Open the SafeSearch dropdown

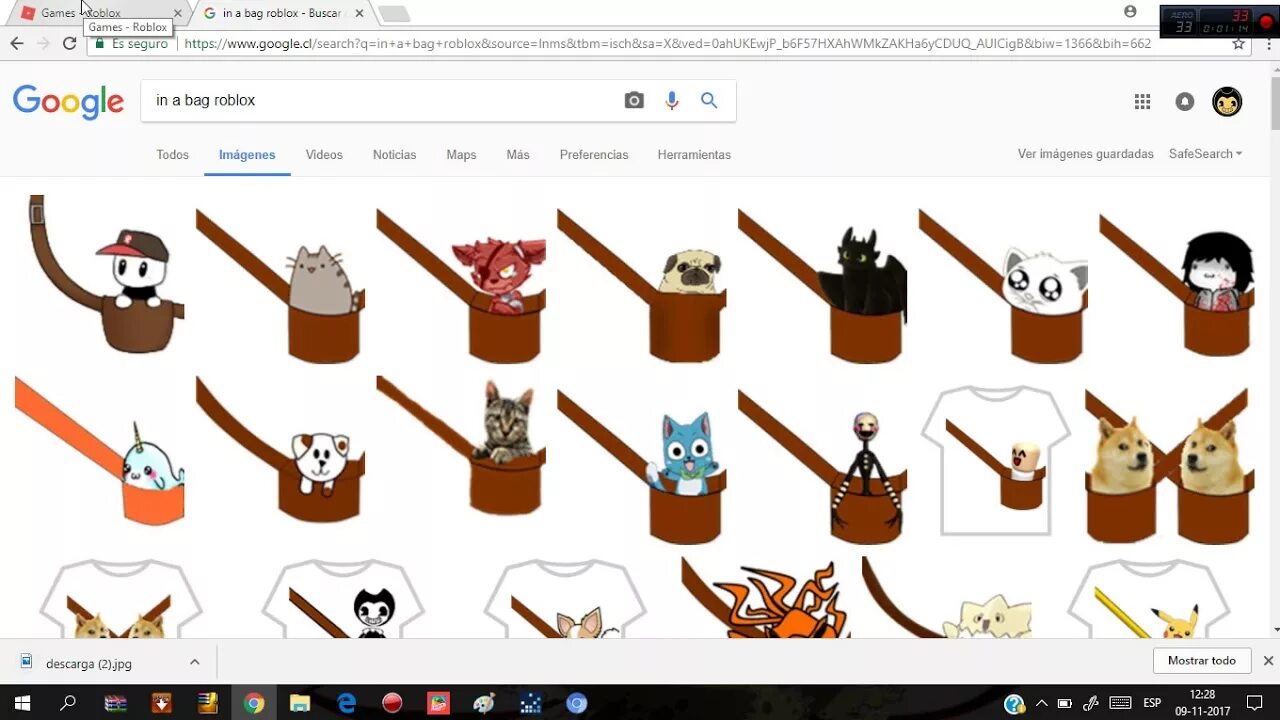pyautogui.click(x=1205, y=154)
